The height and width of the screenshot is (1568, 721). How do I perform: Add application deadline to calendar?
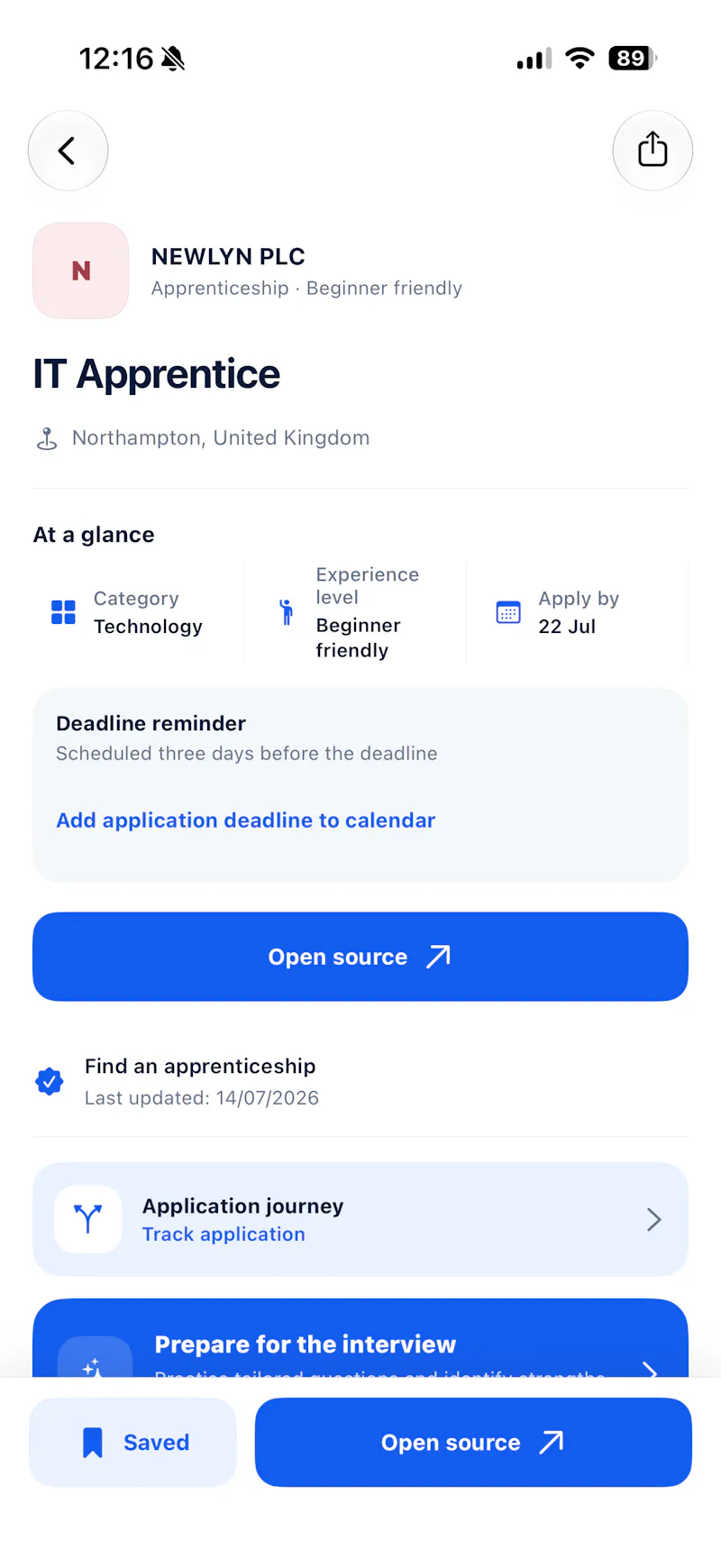point(246,821)
